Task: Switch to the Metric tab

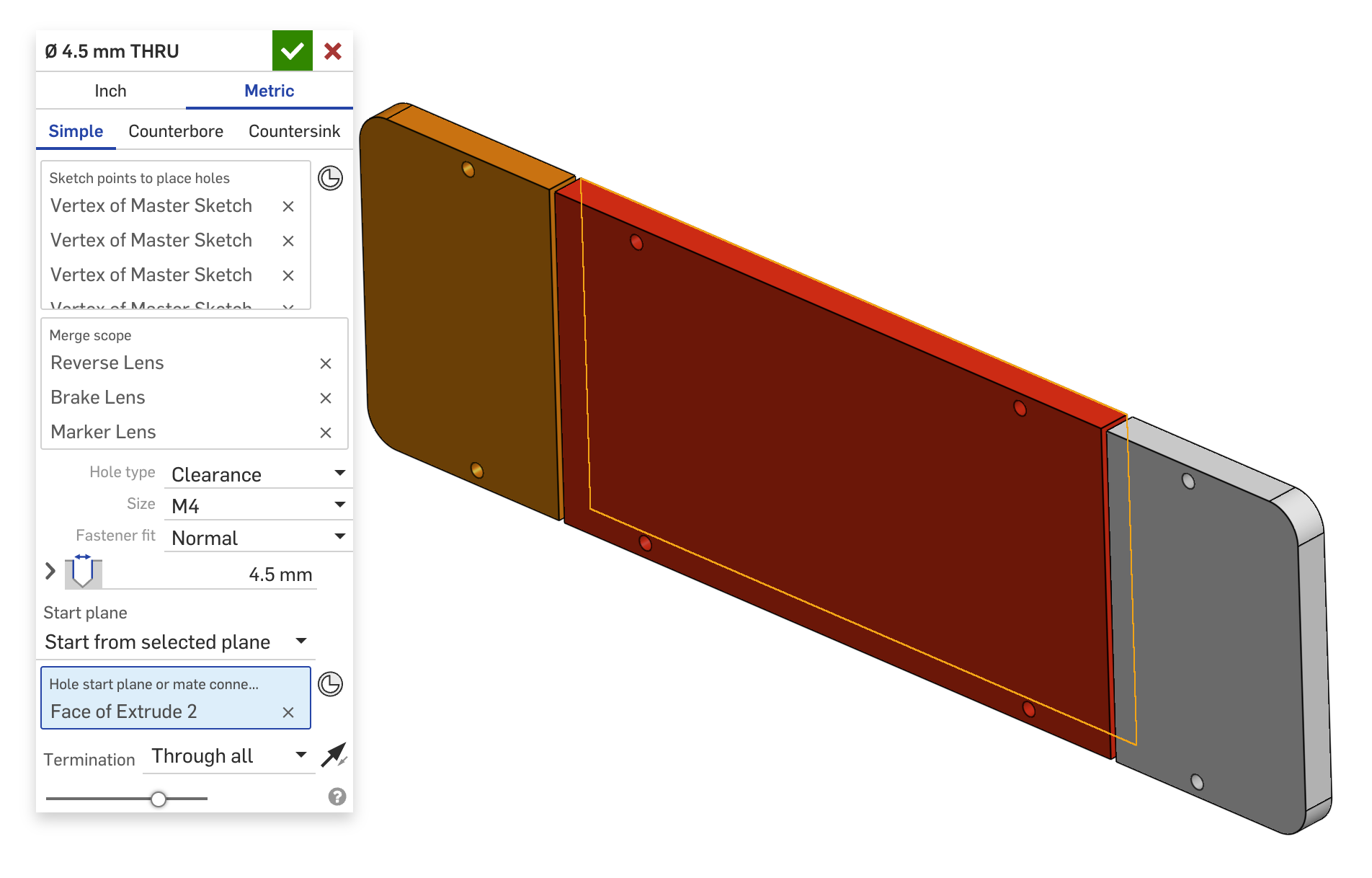Action: pos(269,91)
